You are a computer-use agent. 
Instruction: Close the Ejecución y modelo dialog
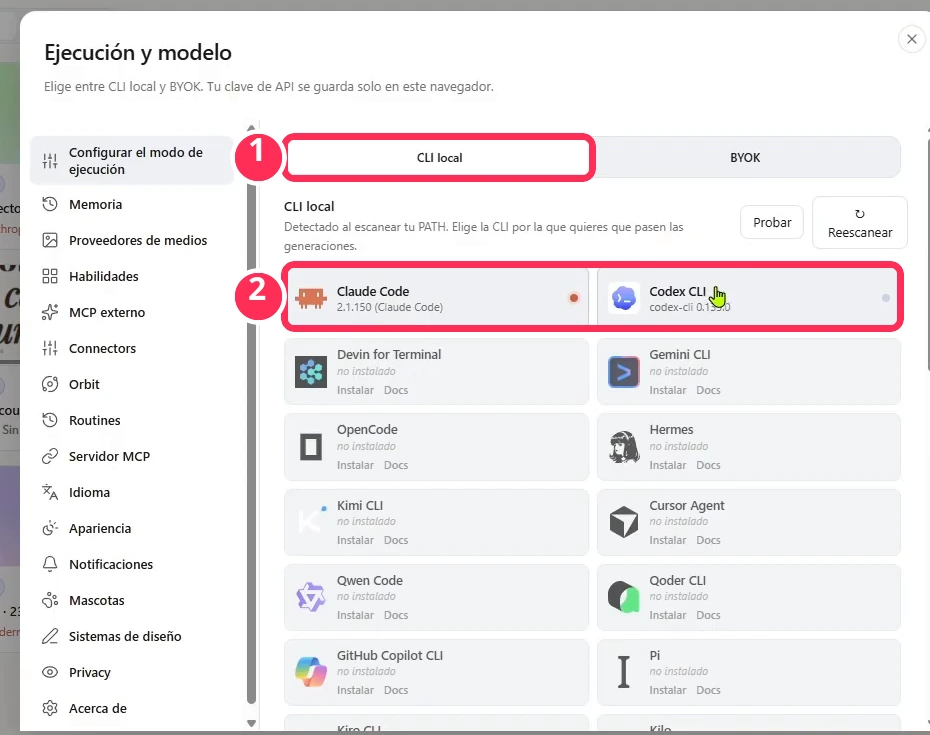coord(912,39)
